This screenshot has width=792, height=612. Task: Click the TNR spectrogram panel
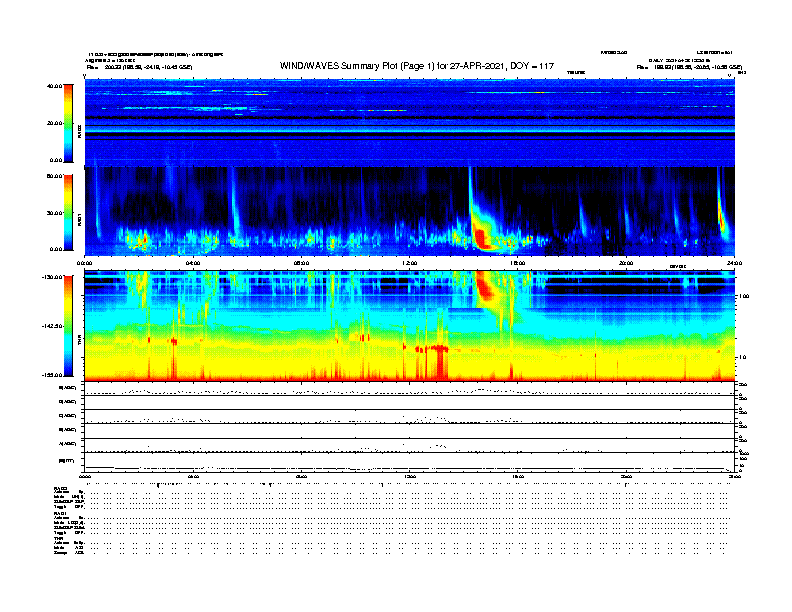(410, 326)
